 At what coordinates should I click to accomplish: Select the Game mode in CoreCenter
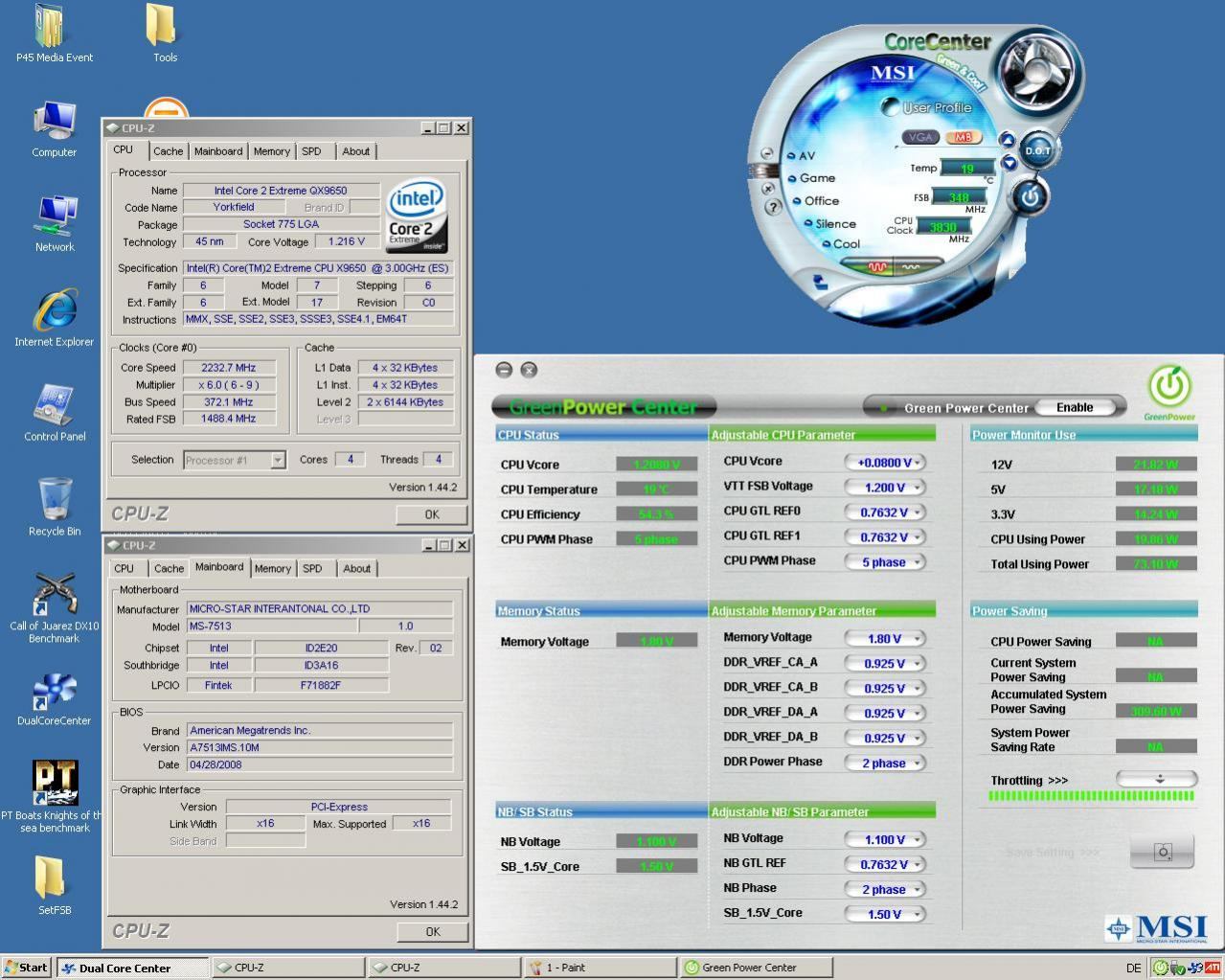[x=811, y=178]
